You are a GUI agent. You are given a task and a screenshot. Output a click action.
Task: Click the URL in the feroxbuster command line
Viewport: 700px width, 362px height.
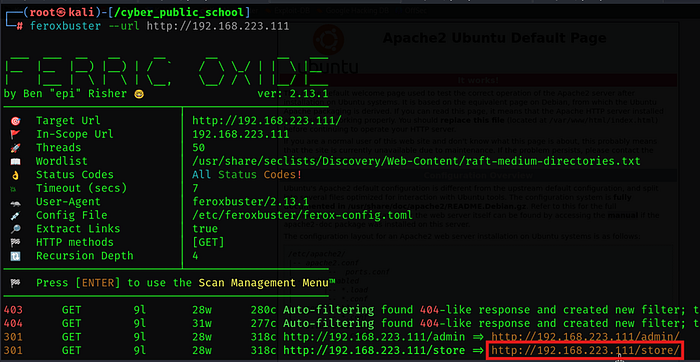click(x=218, y=26)
